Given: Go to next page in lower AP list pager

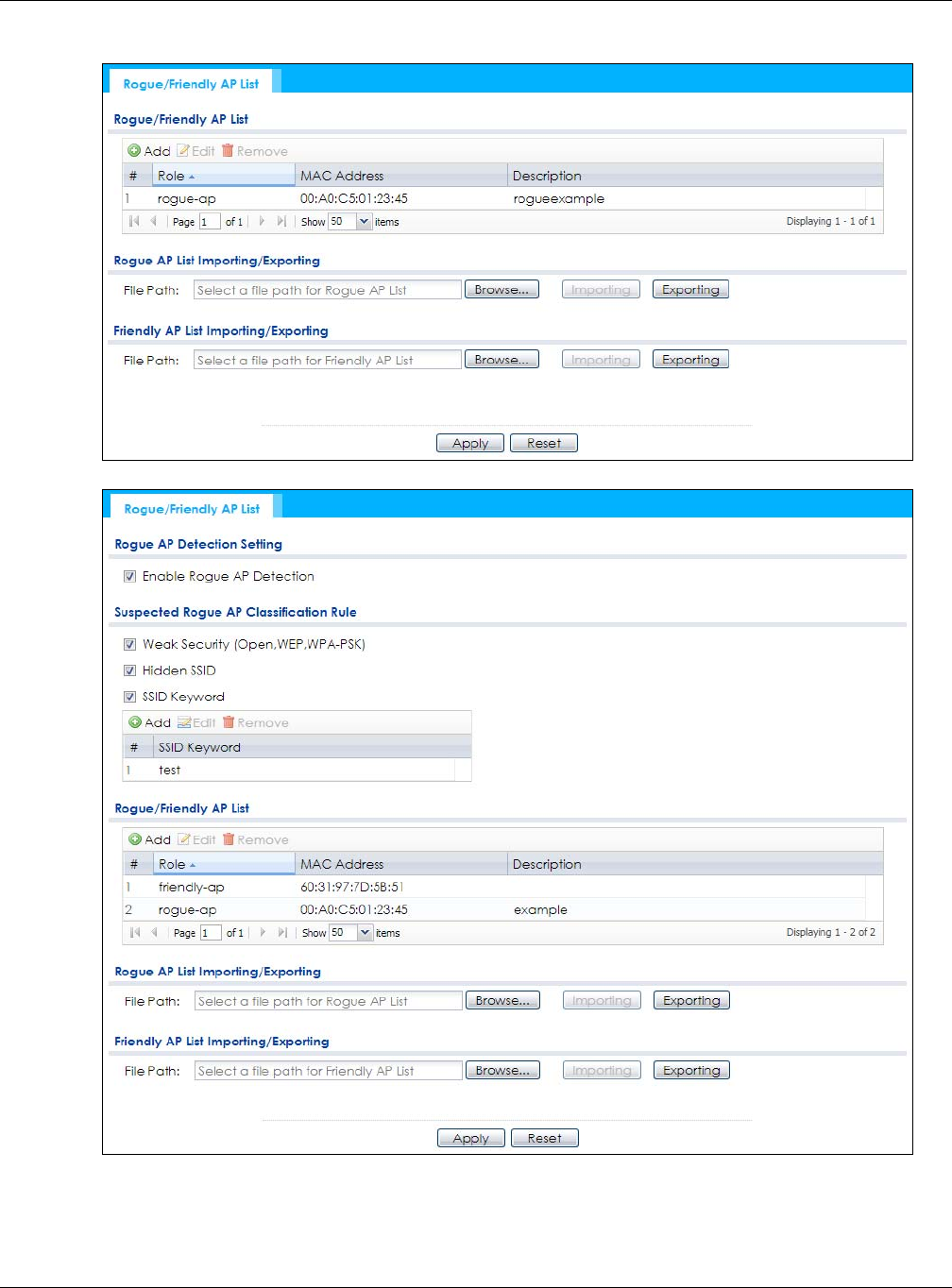Looking at the screenshot, I should point(263,932).
